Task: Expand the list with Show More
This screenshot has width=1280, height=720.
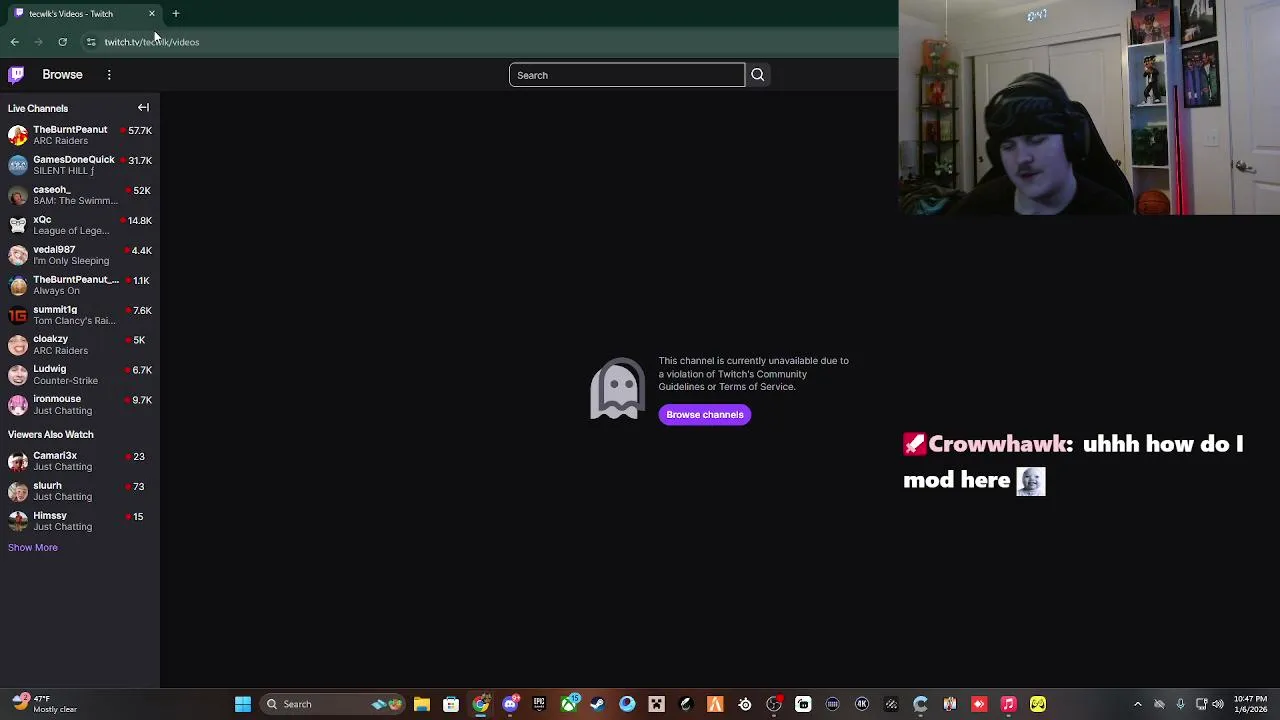Action: 33,548
